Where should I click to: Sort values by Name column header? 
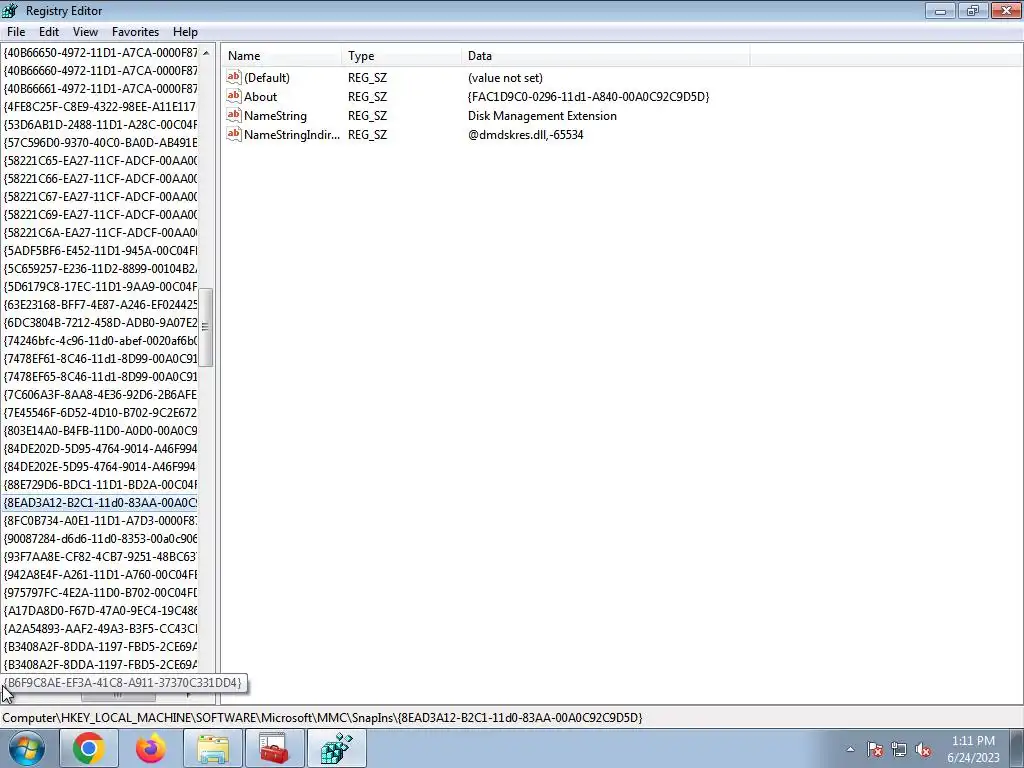pyautogui.click(x=281, y=56)
